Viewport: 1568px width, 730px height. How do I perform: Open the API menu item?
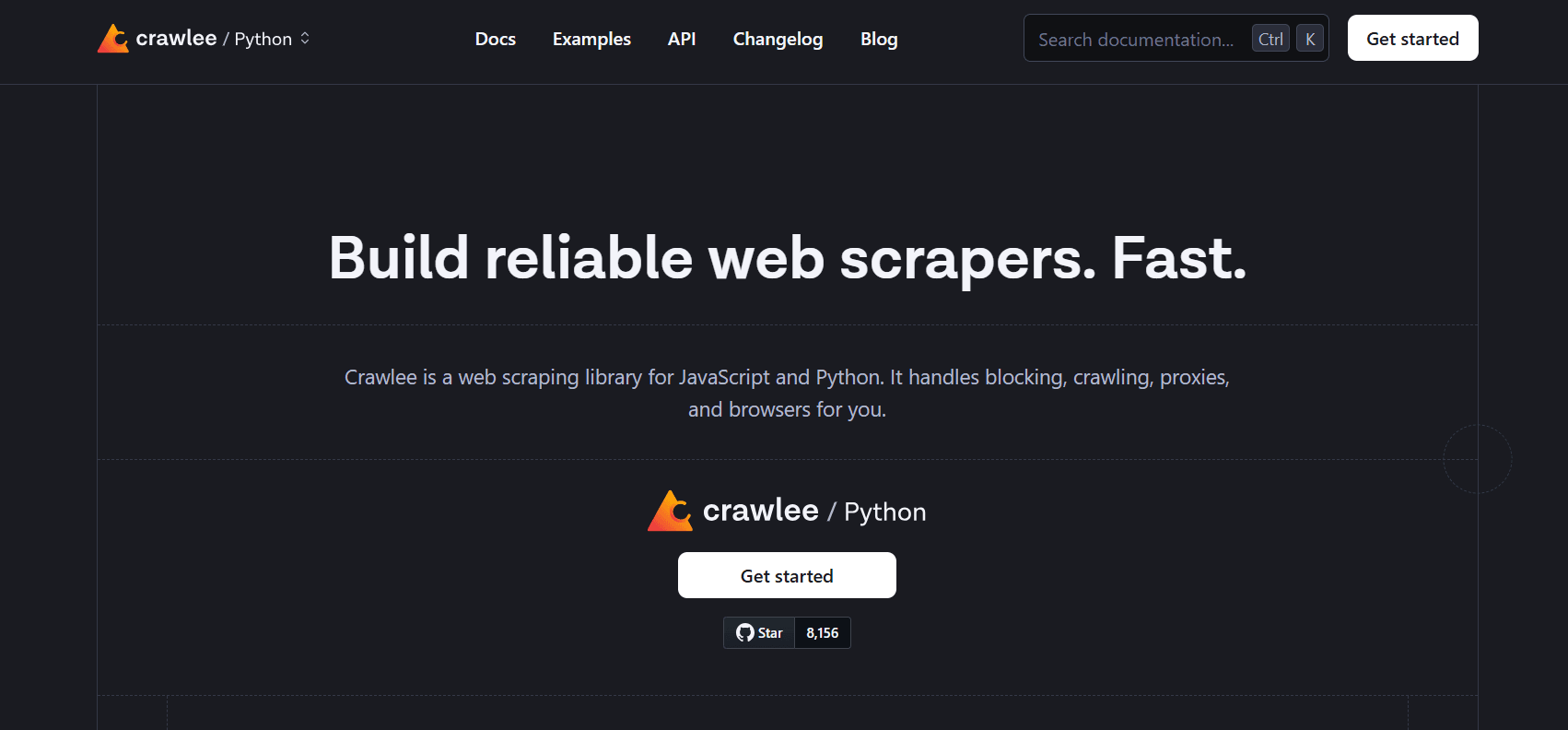coord(682,39)
